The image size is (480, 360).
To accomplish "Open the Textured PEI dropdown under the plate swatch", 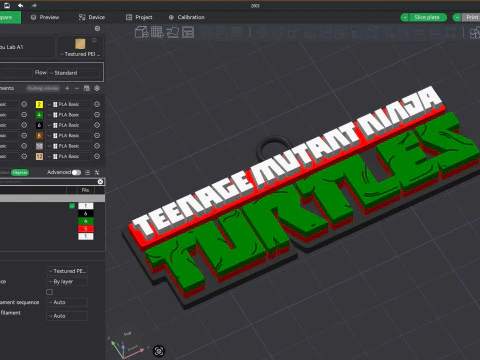I will [80, 54].
